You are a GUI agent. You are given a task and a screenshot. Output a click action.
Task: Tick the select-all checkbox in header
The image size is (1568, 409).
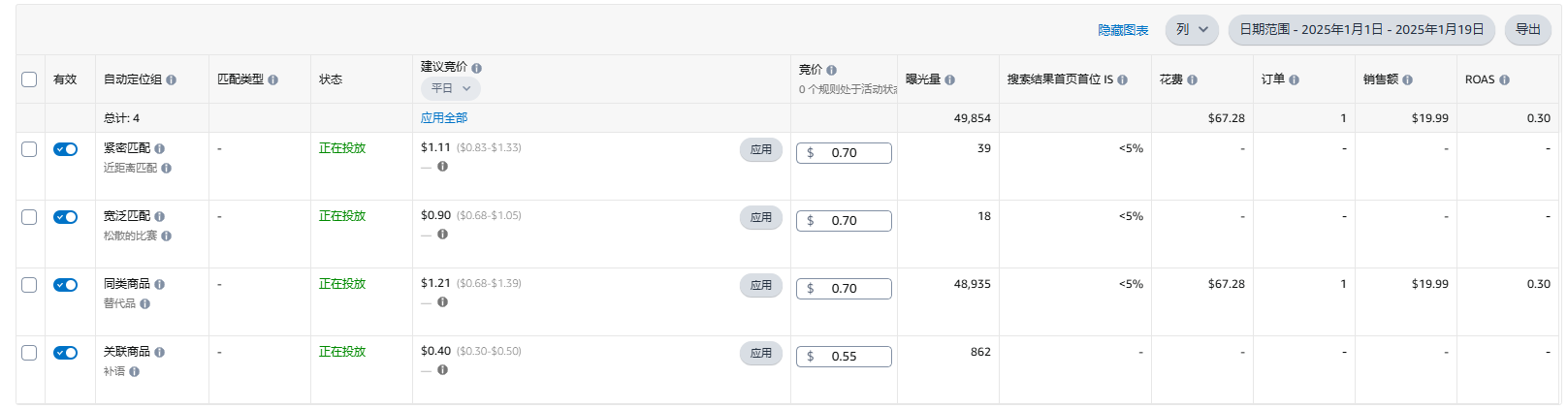(29, 79)
